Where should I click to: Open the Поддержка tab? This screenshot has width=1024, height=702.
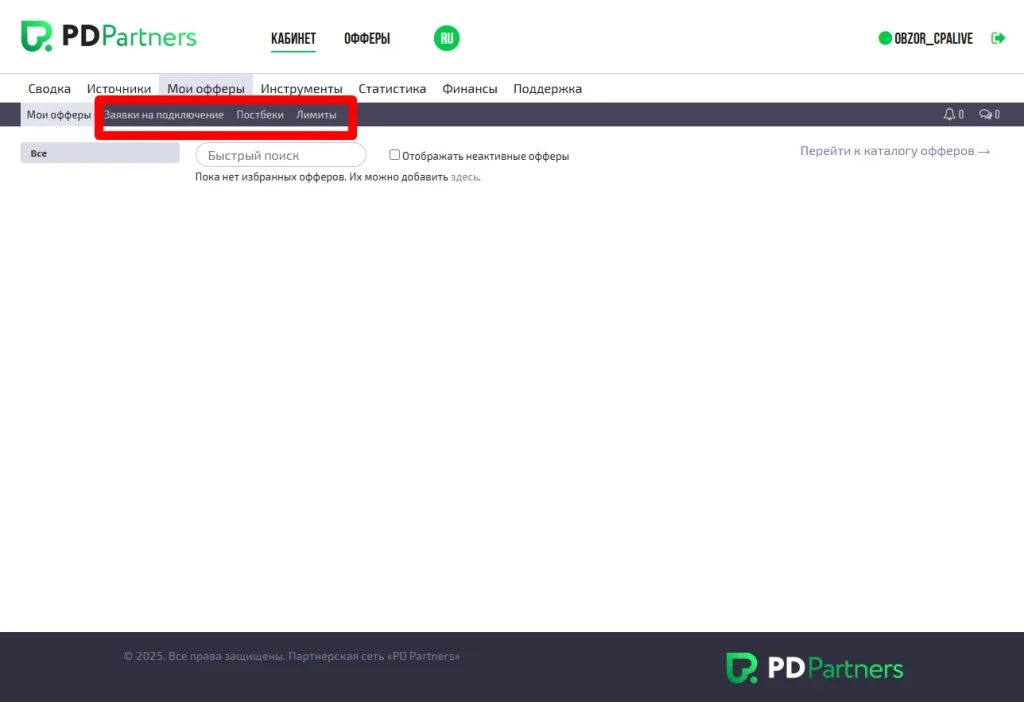547,88
